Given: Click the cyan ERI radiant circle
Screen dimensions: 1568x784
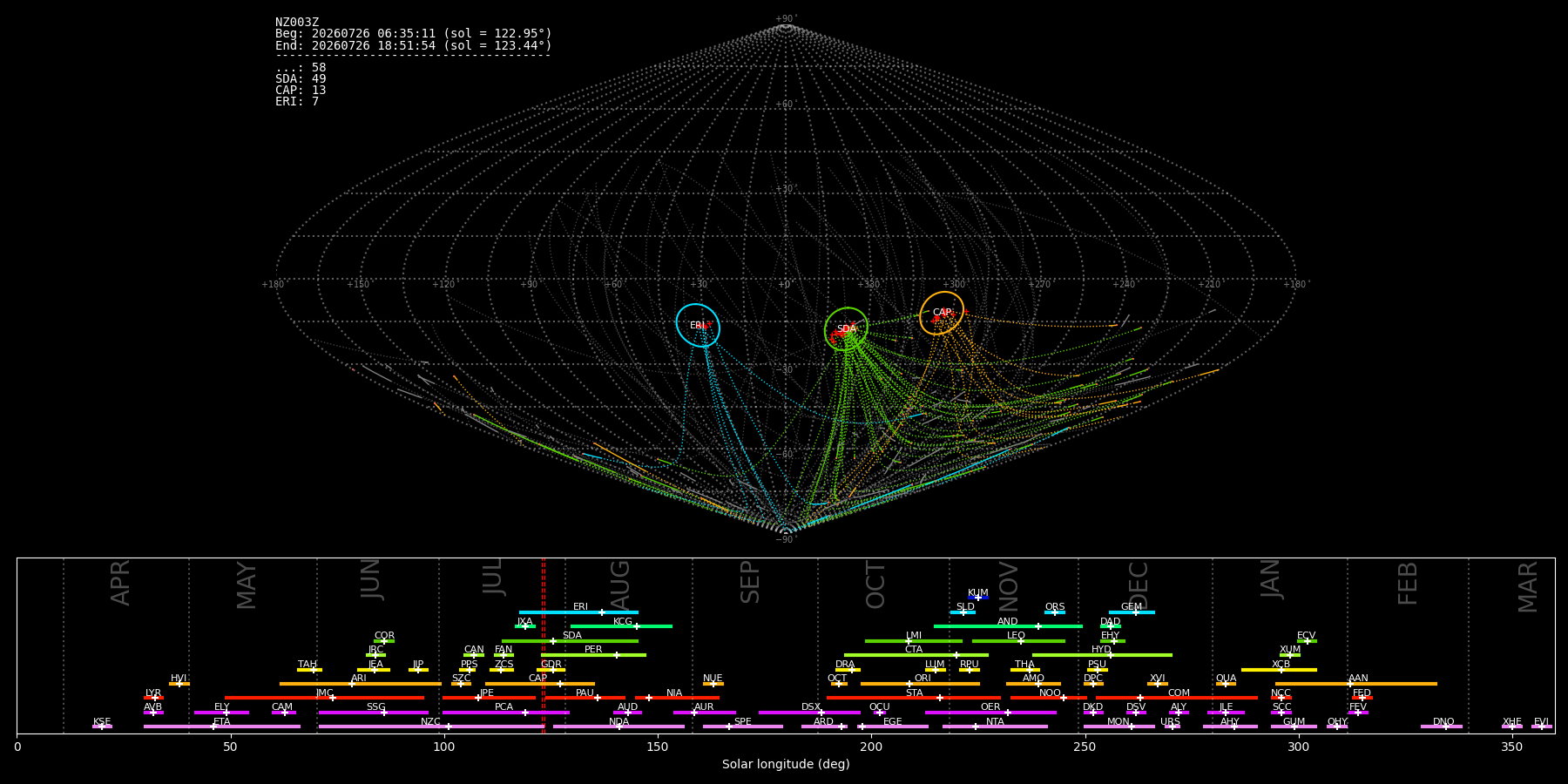Looking at the screenshot, I should click(698, 325).
